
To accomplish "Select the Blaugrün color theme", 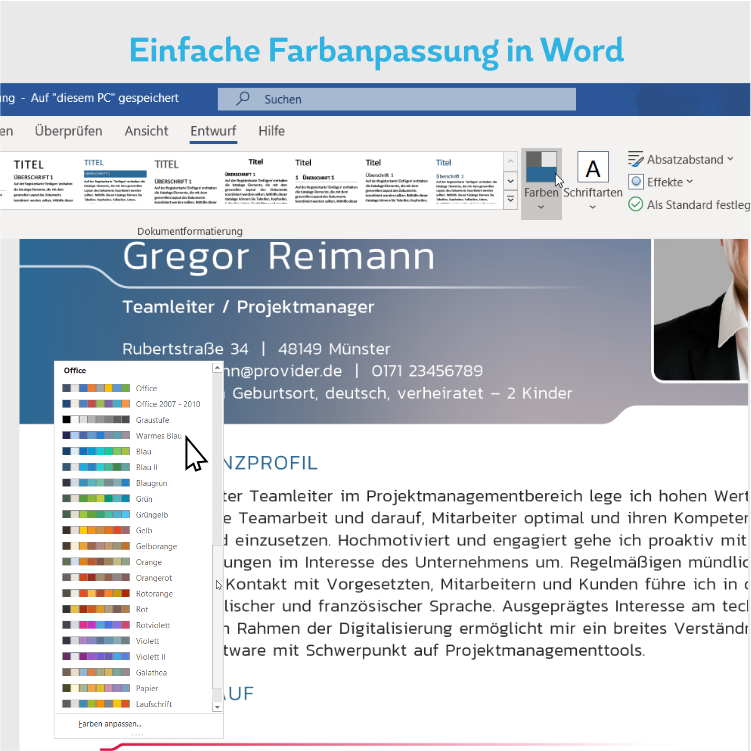I will [x=132, y=483].
